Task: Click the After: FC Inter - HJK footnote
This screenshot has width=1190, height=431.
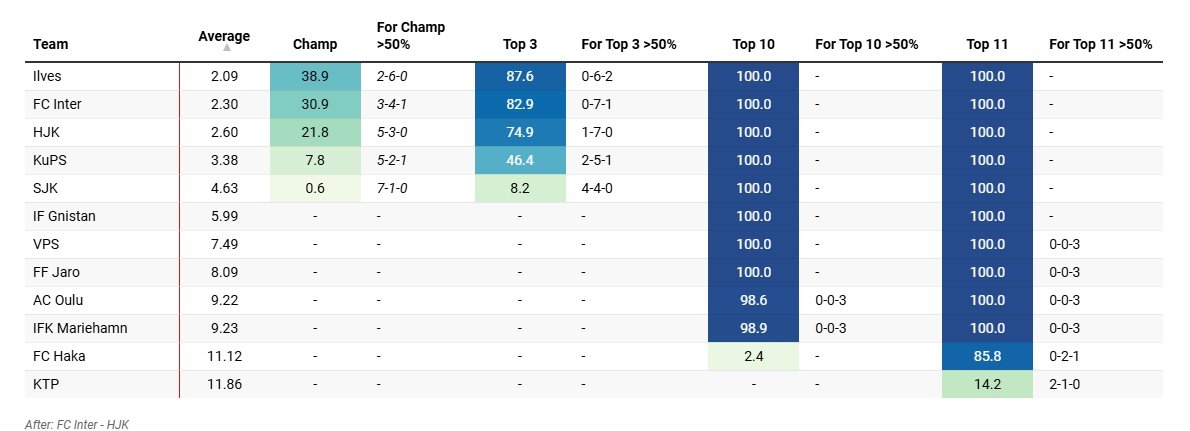Action: click(77, 425)
